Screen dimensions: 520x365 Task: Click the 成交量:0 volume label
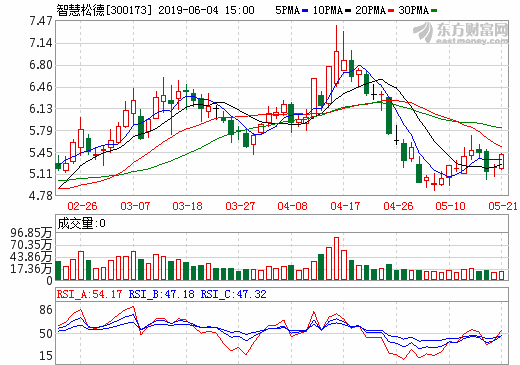pyautogui.click(x=82, y=223)
